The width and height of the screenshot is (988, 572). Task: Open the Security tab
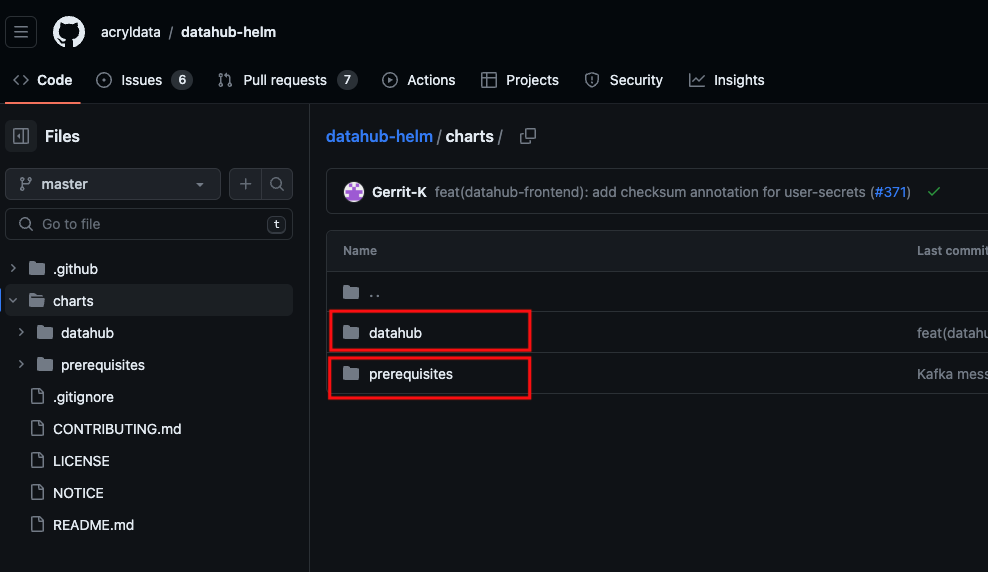pyautogui.click(x=624, y=80)
